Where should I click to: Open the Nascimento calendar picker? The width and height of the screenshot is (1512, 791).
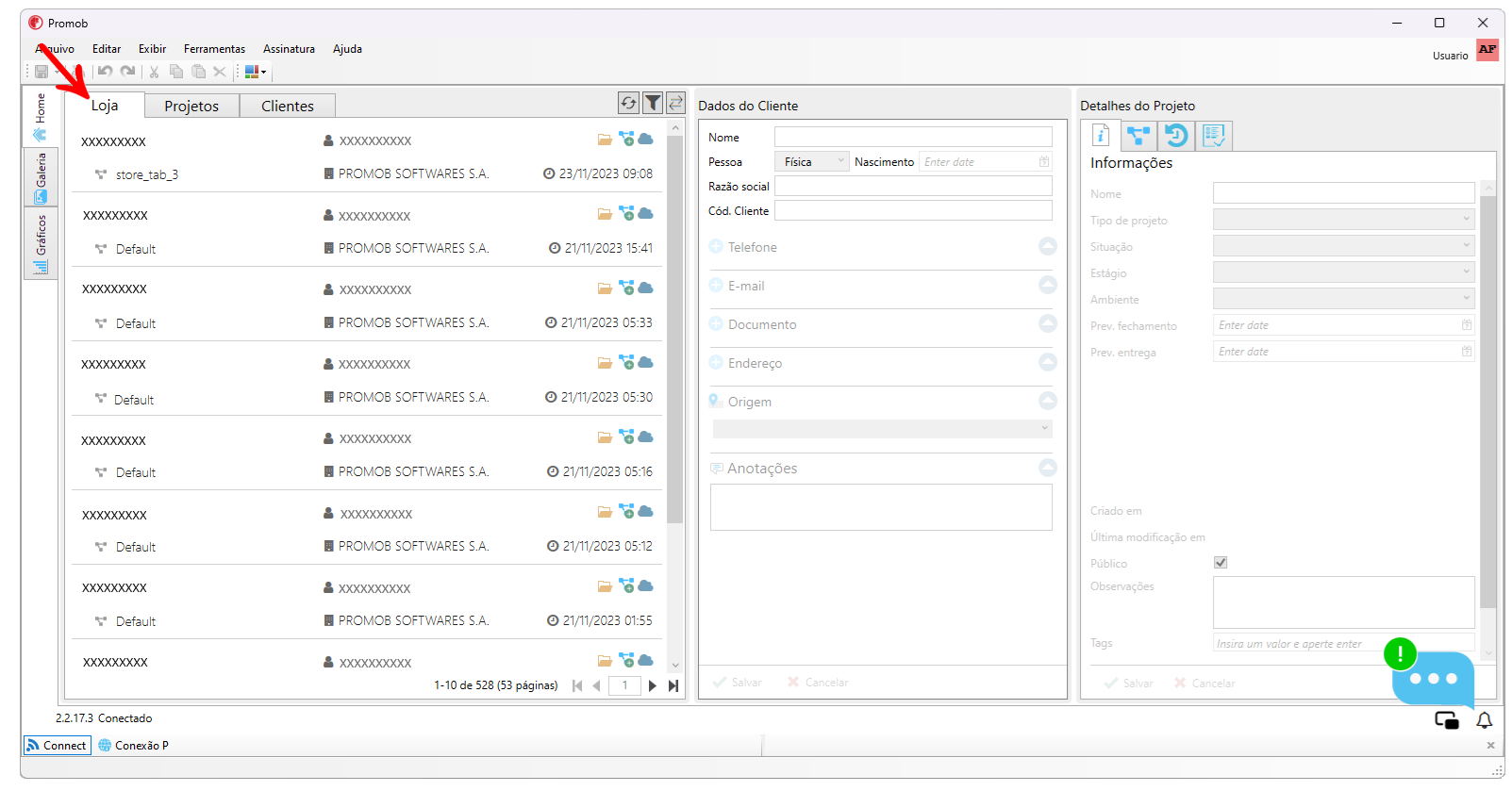[x=1044, y=162]
